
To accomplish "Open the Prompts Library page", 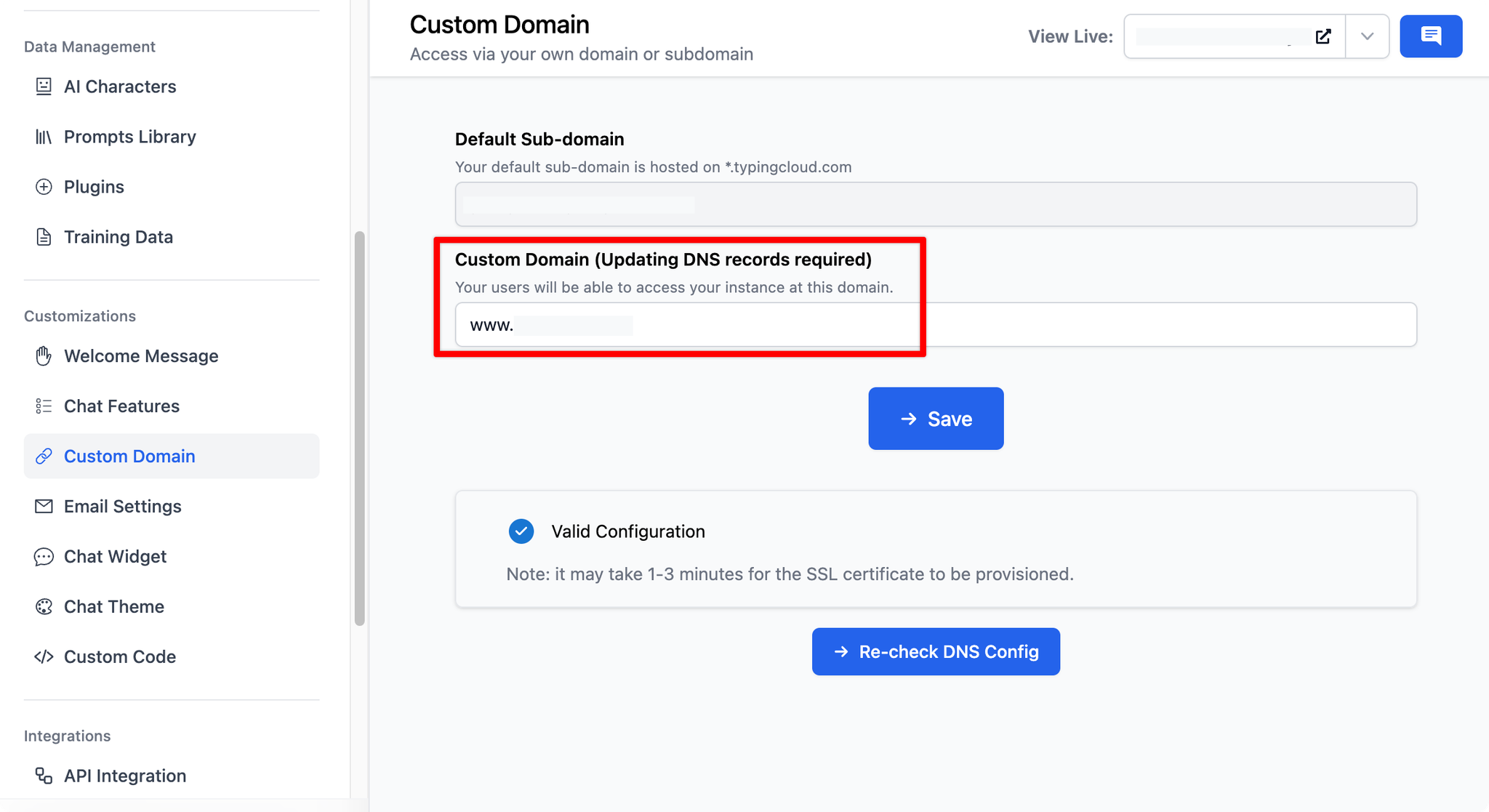I will [172, 137].
